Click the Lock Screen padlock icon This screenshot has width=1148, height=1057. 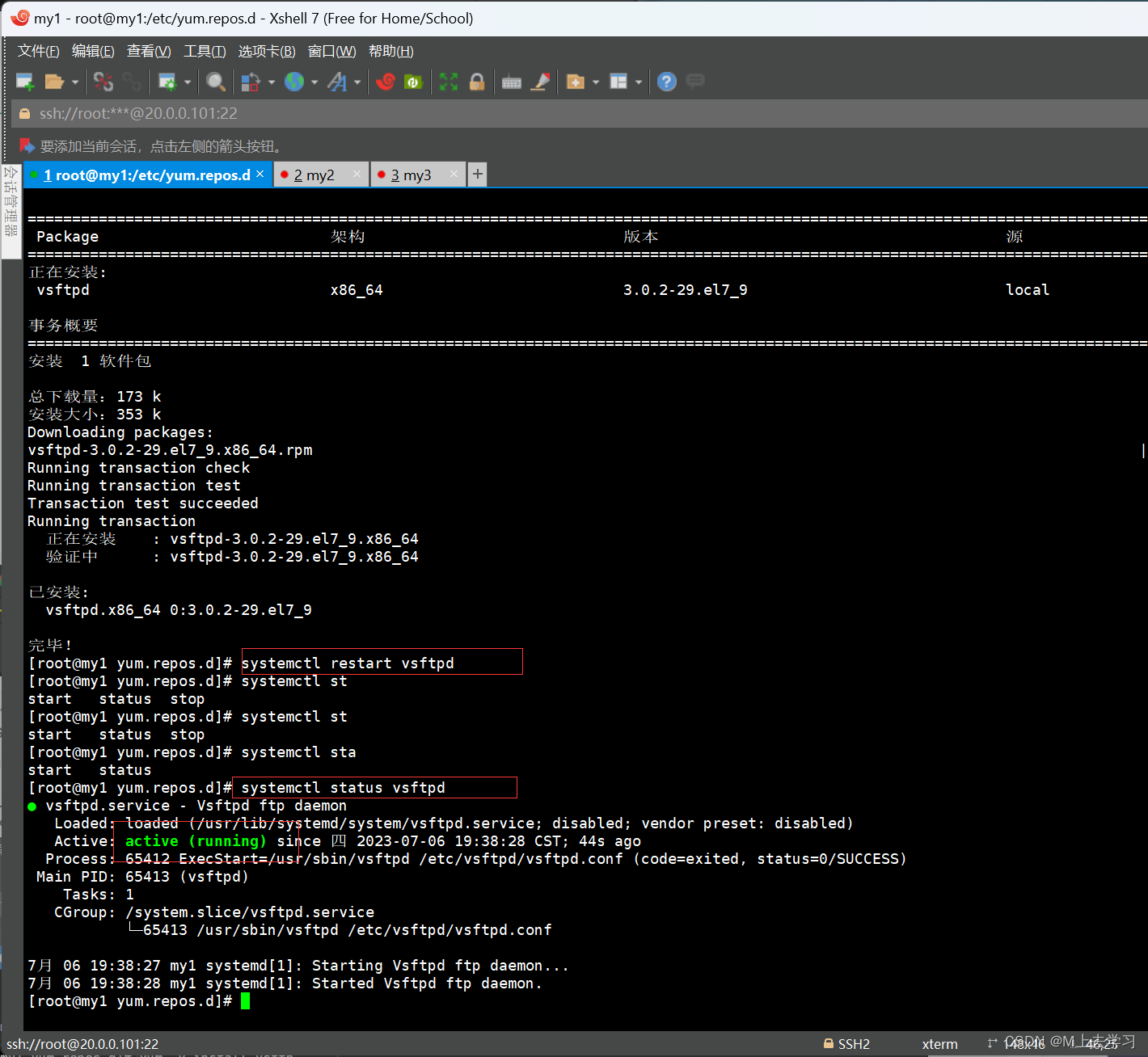coord(477,82)
